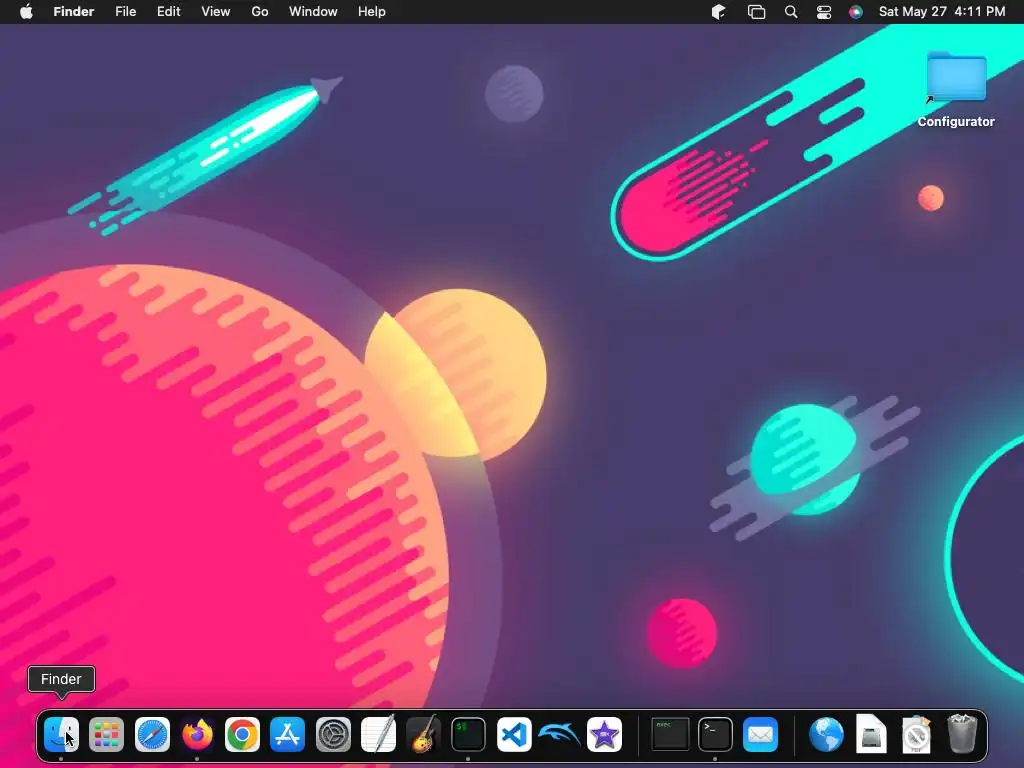The height and width of the screenshot is (768, 1024).
Task: Open Spotlight search magnifier
Action: 791,12
